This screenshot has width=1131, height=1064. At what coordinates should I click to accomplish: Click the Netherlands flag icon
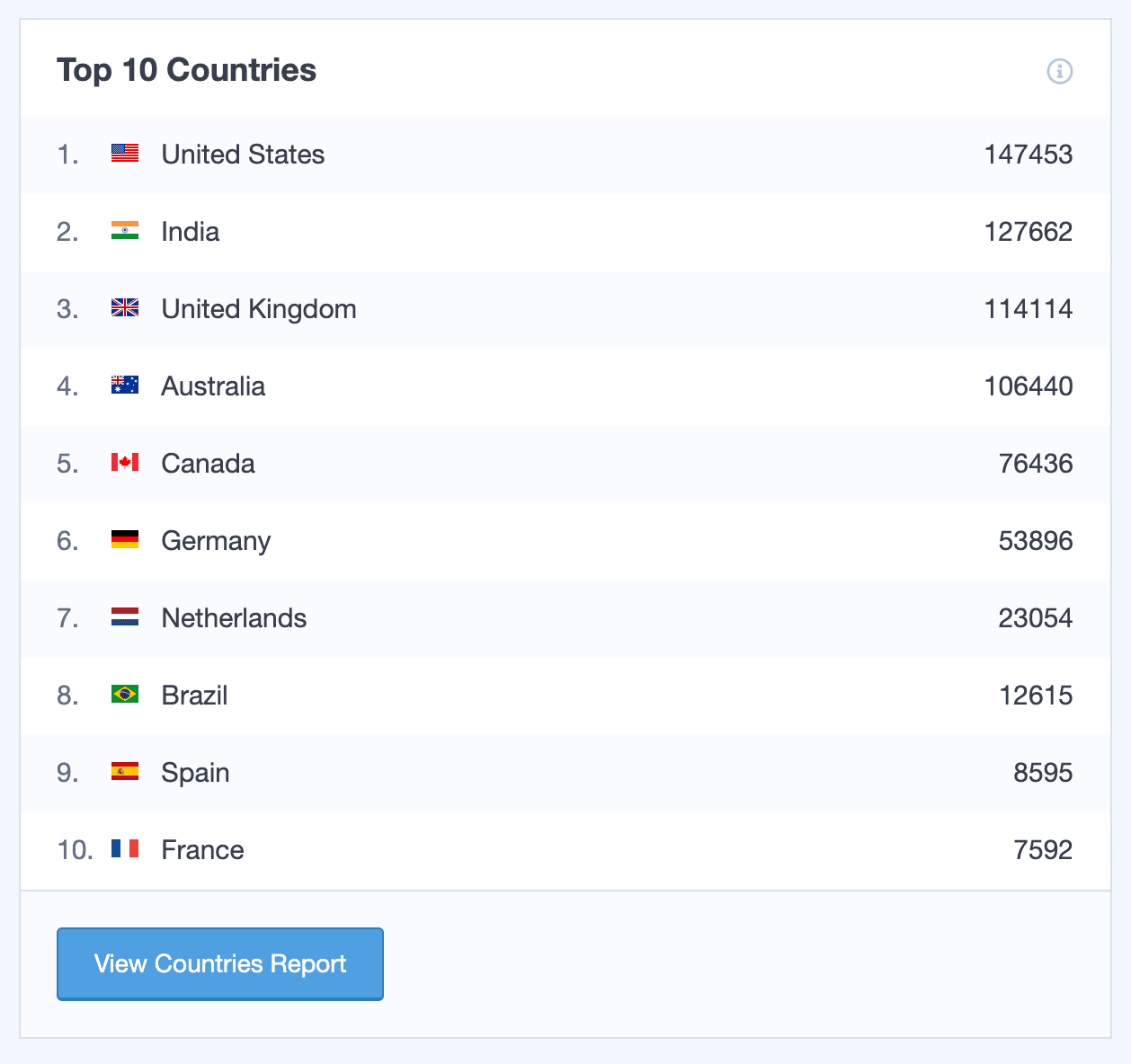click(x=125, y=617)
